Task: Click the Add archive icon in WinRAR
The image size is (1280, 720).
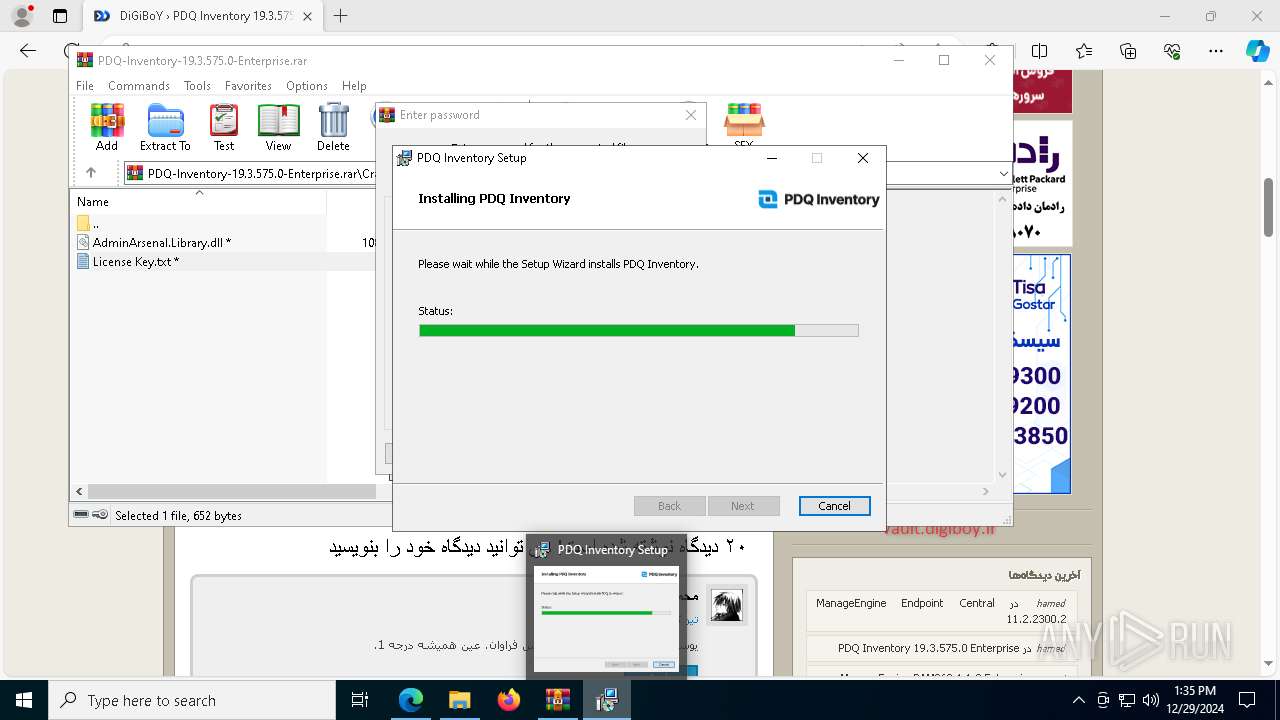Action: click(x=107, y=127)
